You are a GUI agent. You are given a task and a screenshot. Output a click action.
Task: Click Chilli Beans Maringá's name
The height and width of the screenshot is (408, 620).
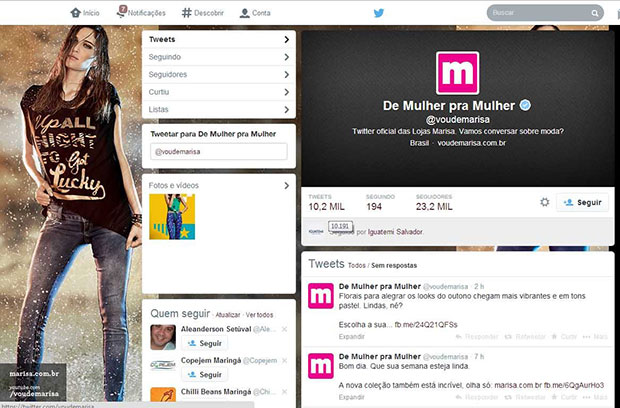click(x=216, y=391)
